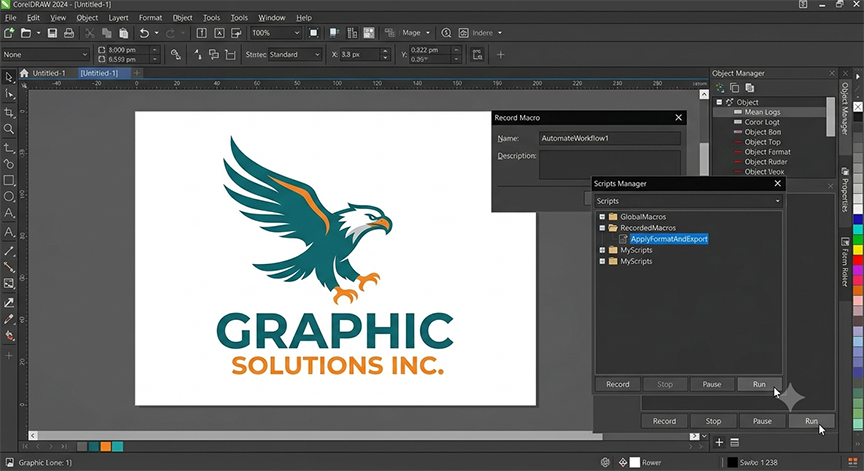Viewport: 864px width, 471px height.
Task: Pick the yellow swatch in the color palette
Action: [858, 250]
